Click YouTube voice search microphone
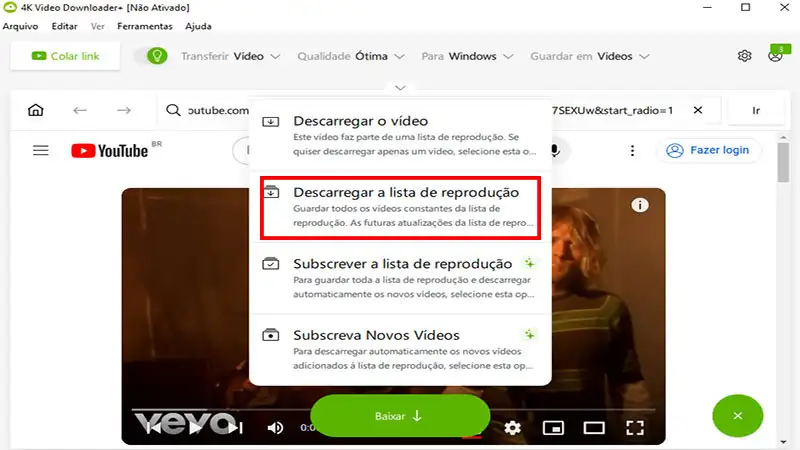The width and height of the screenshot is (800, 450). 555,151
